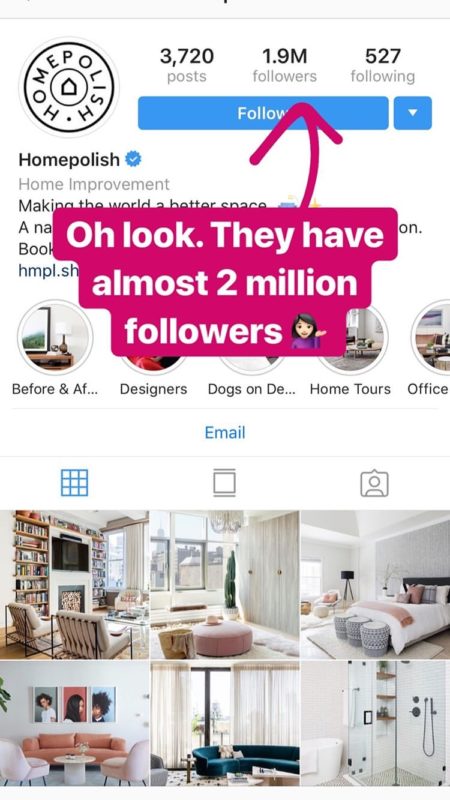450x800 pixels.
Task: Open the bedroom with pink throw post
Action: pos(376,585)
